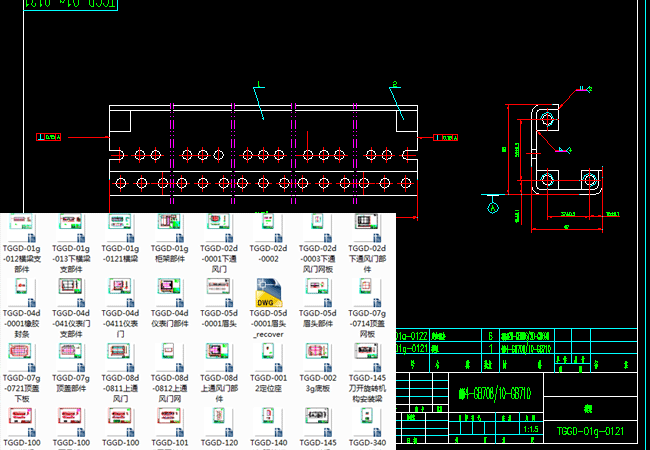
Task: Open the TGGD-08d-0811 上通风门 file
Action: tap(120, 352)
